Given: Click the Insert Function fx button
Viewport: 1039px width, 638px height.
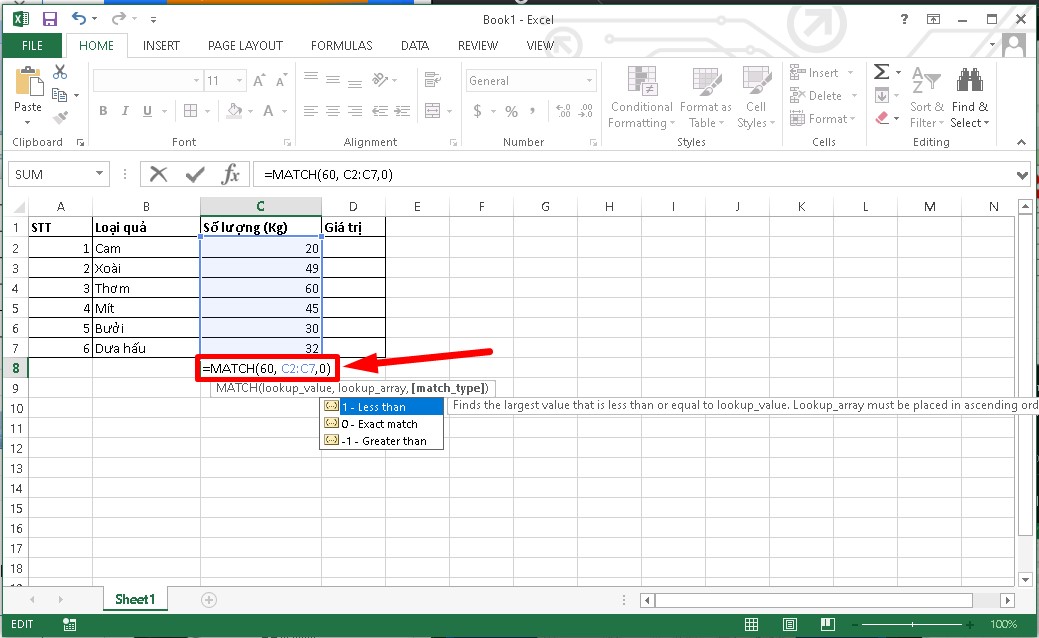Looking at the screenshot, I should [x=230, y=174].
